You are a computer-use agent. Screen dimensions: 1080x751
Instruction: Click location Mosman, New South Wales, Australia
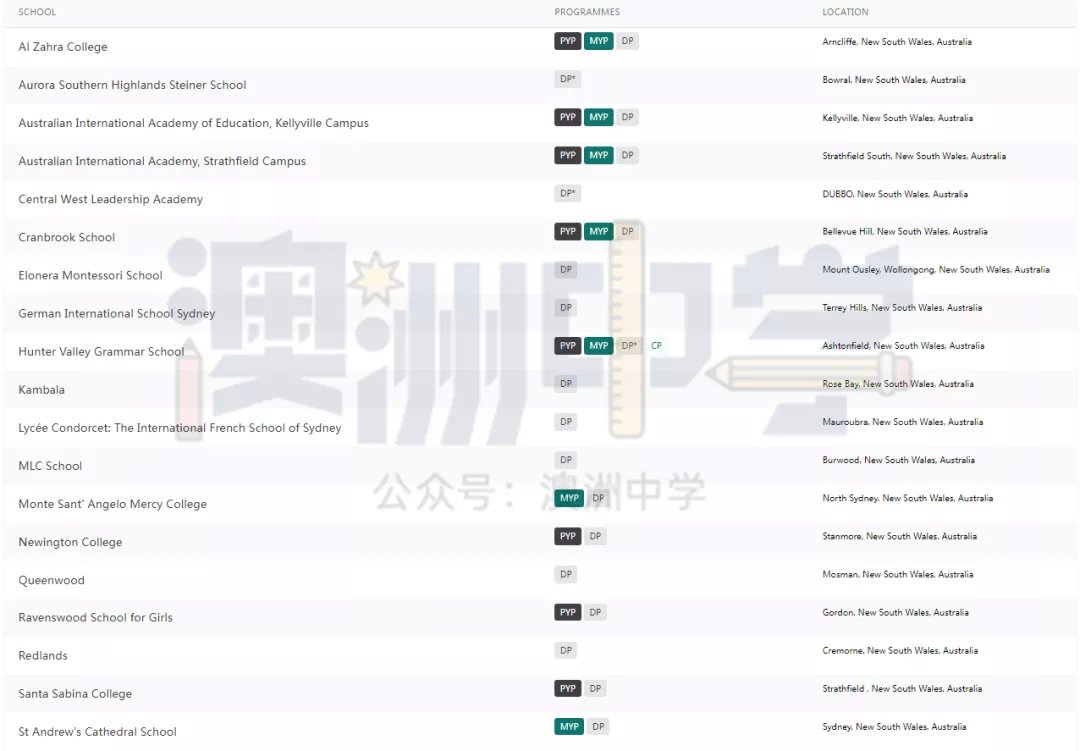(897, 575)
